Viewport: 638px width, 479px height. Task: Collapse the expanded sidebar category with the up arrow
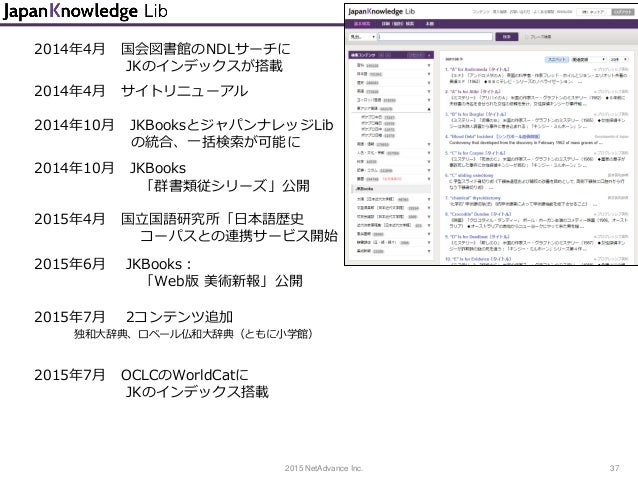429,109
